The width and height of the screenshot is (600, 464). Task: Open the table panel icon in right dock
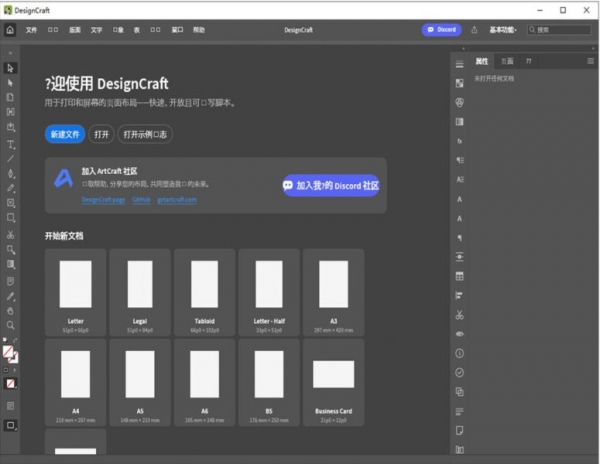click(x=460, y=276)
